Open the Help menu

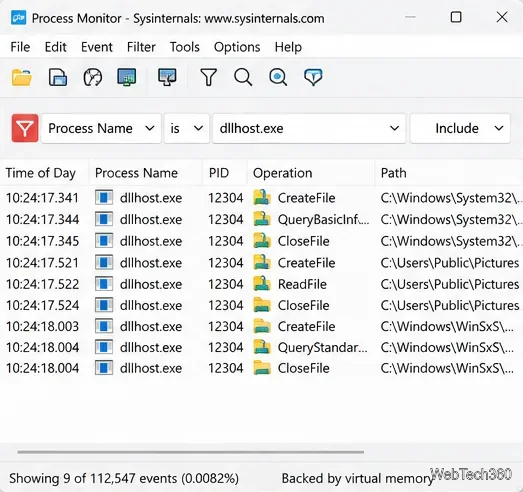(288, 47)
